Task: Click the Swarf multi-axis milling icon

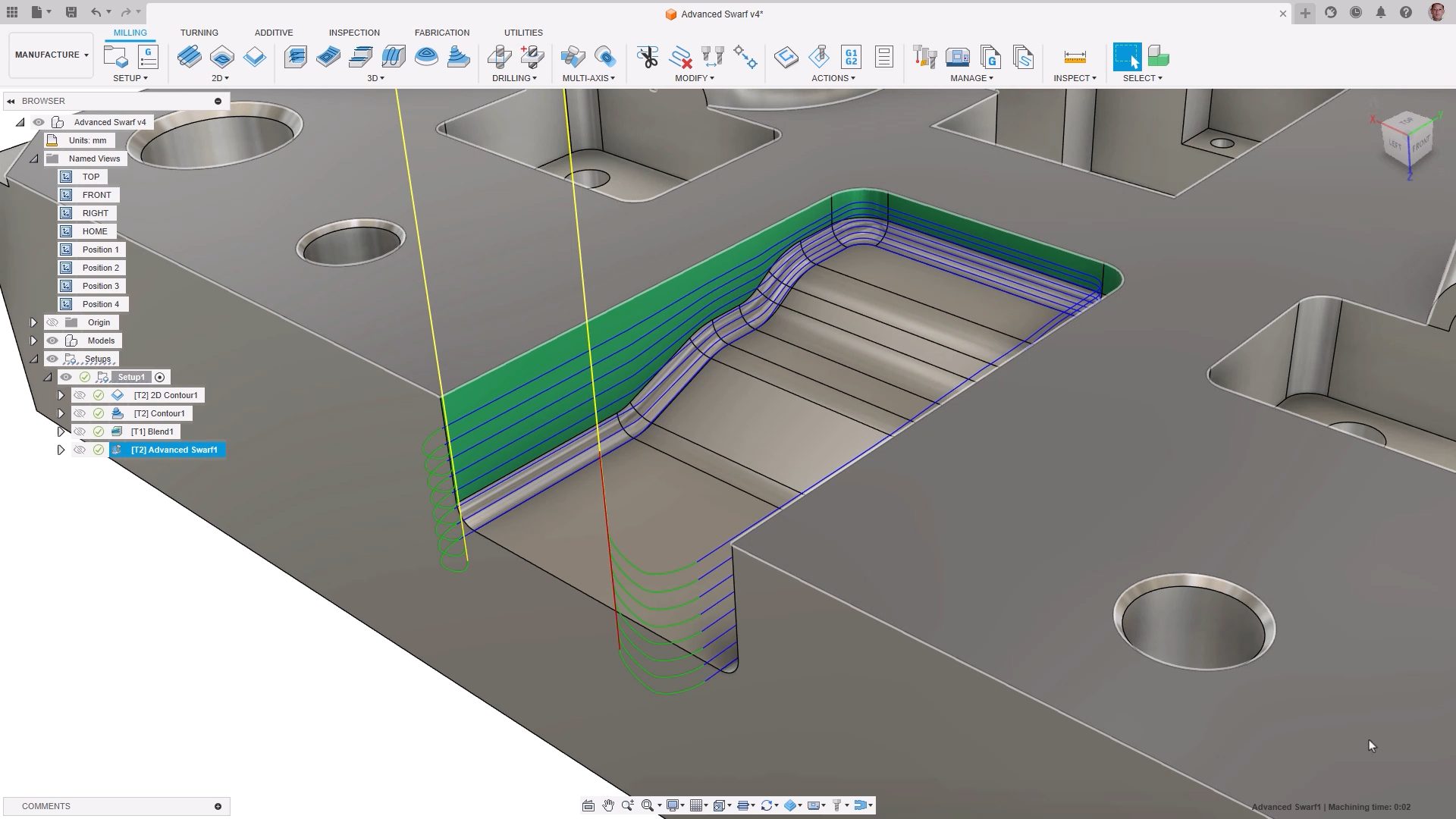Action: tap(573, 57)
